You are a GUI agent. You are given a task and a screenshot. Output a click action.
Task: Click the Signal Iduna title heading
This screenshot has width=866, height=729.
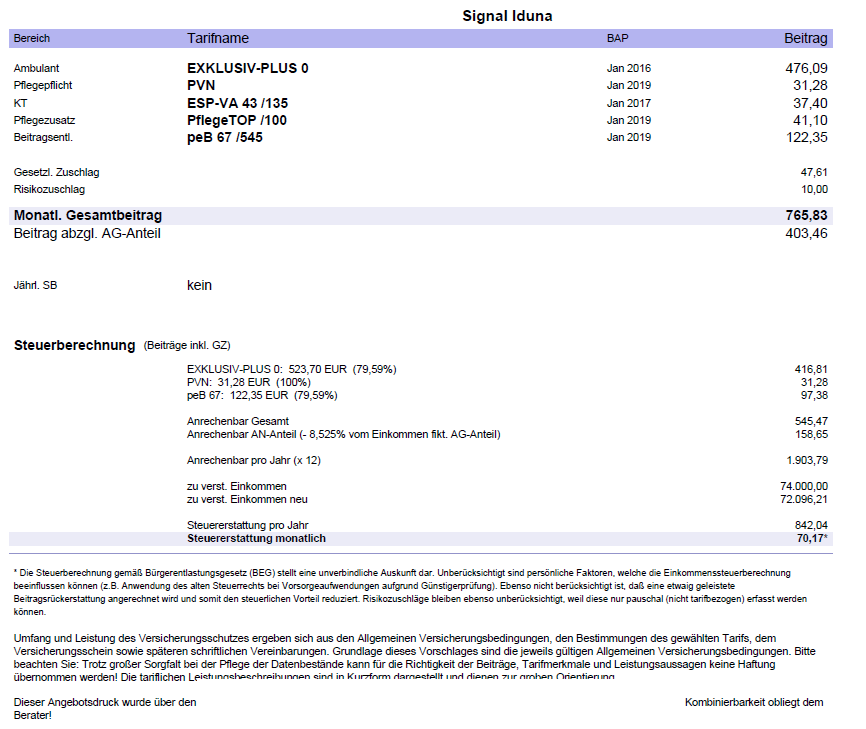coord(506,16)
